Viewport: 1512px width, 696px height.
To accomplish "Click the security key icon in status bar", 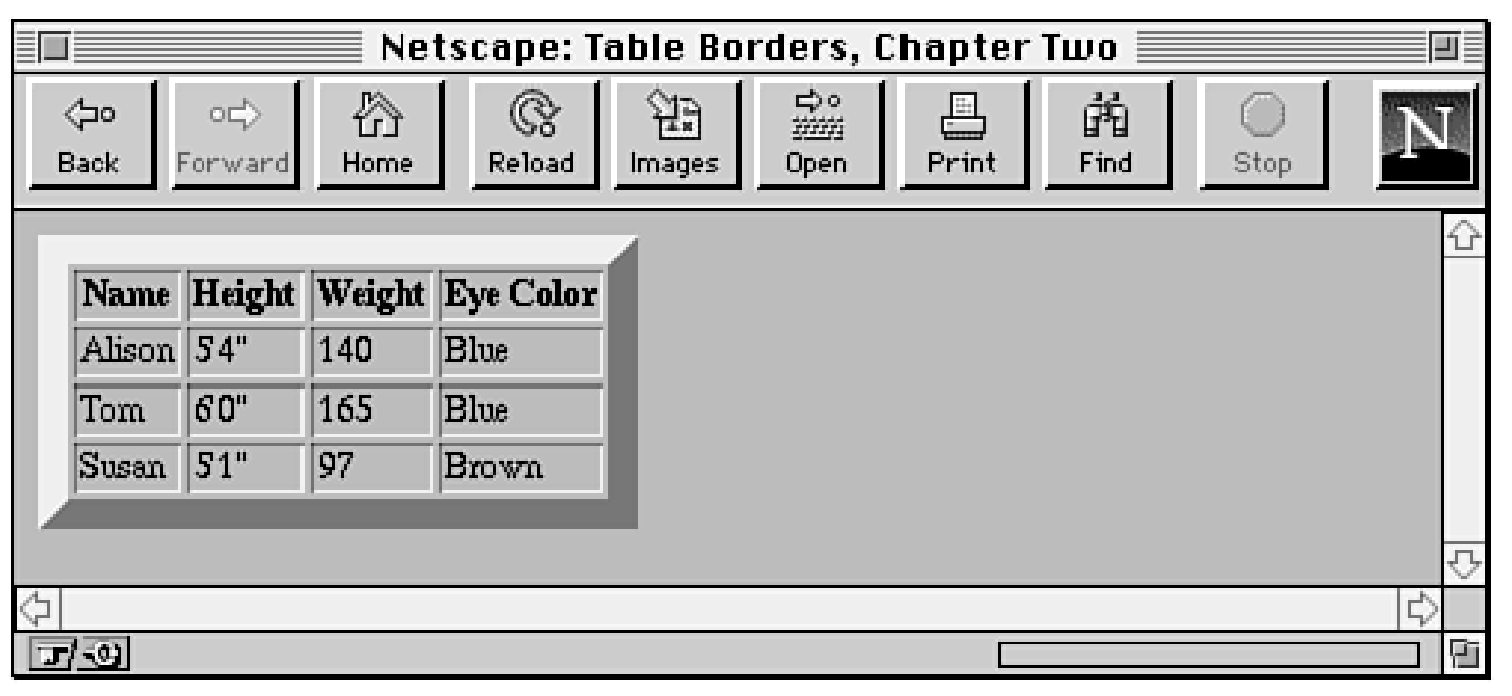I will point(52,656).
